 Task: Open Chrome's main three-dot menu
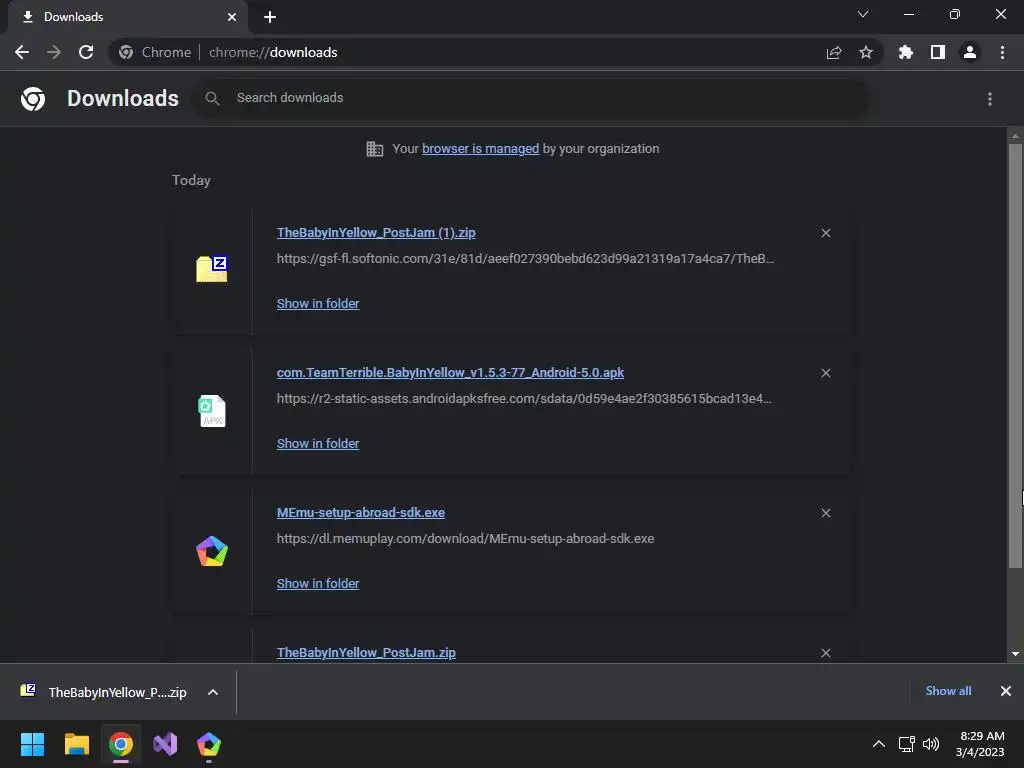click(1002, 52)
